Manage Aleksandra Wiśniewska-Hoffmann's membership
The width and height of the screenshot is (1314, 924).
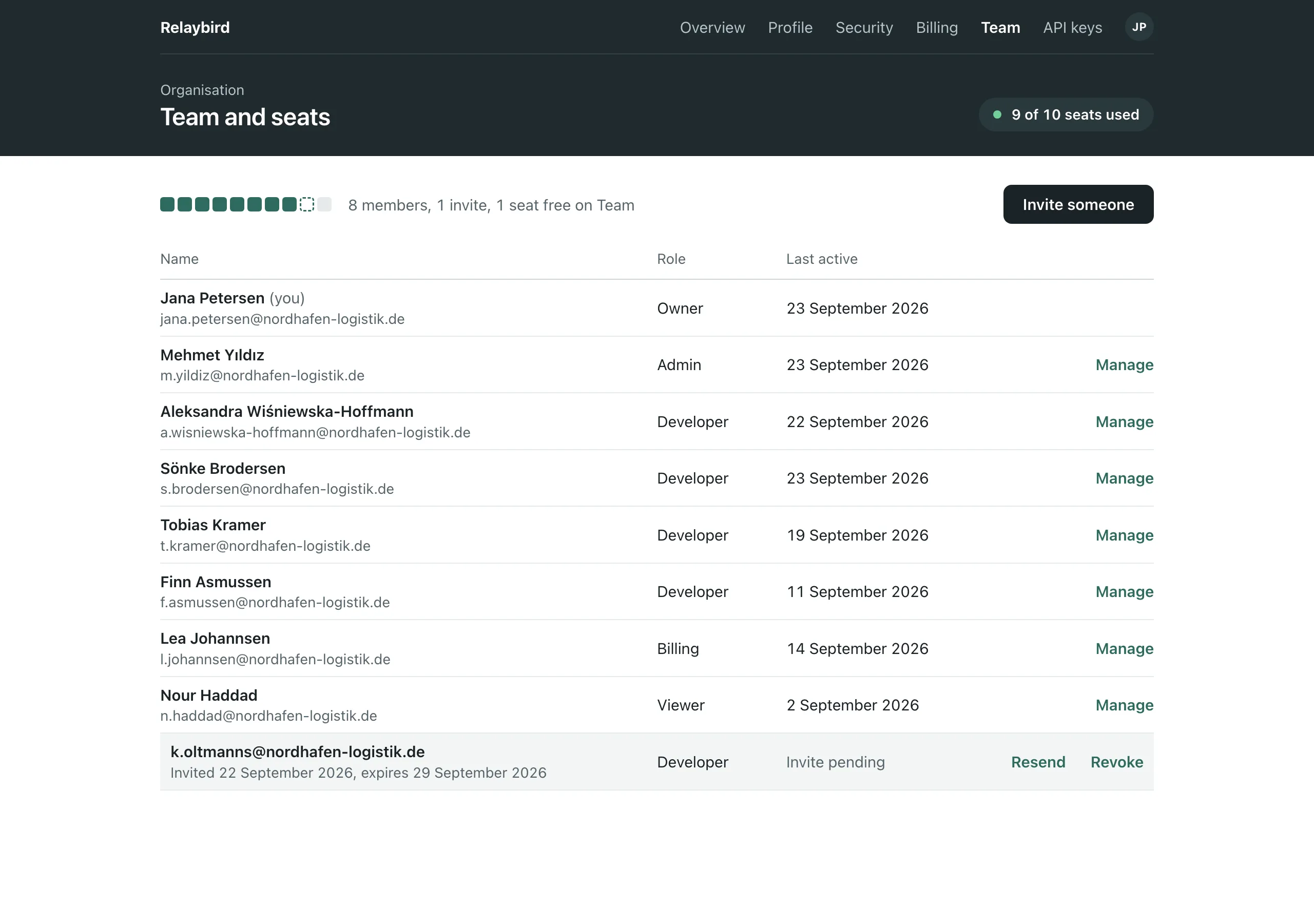(x=1124, y=422)
